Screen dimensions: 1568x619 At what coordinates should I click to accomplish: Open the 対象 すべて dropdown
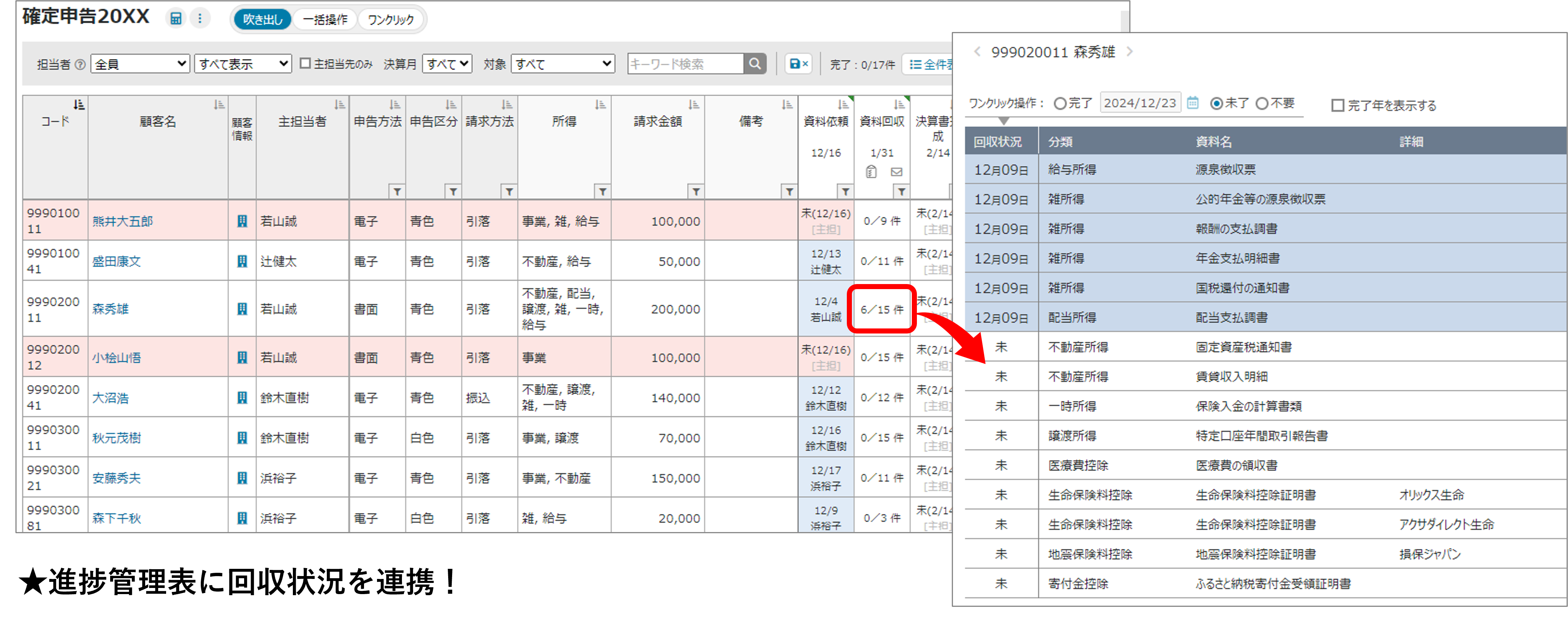point(562,64)
